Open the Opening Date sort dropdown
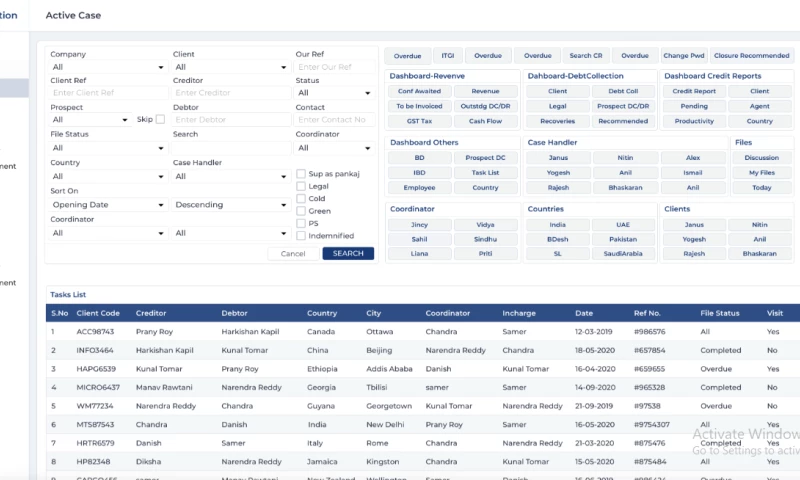Viewport: 800px width, 480px height. pyautogui.click(x=108, y=205)
